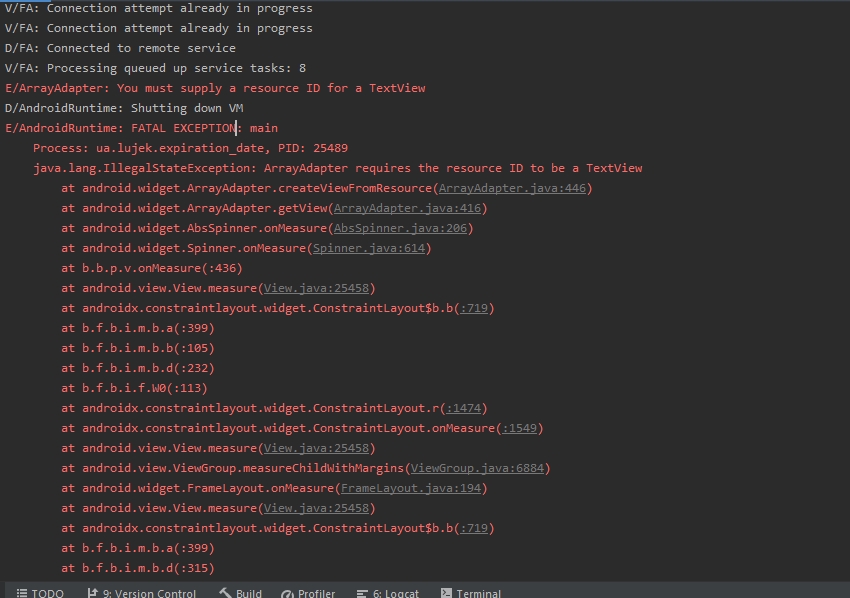
Task: Click the first 'at b.f.b.i.m.b.a(:399)' line
Action: [138, 328]
